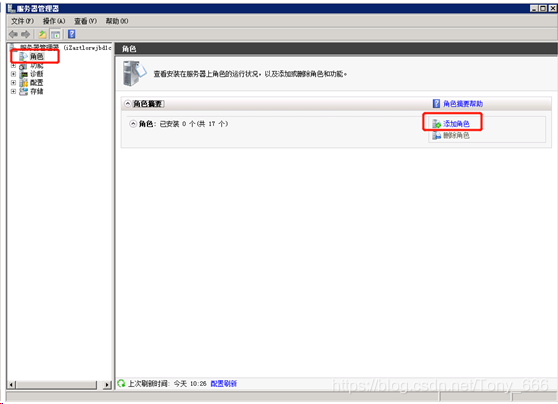Select the 诊断 tree item
Image resolution: width=558 pixels, height=404 pixels.
coord(36,74)
